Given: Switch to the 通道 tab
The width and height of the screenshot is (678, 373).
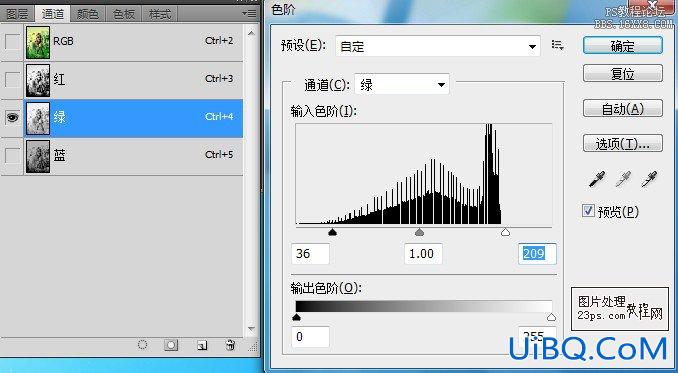Looking at the screenshot, I should [53, 14].
